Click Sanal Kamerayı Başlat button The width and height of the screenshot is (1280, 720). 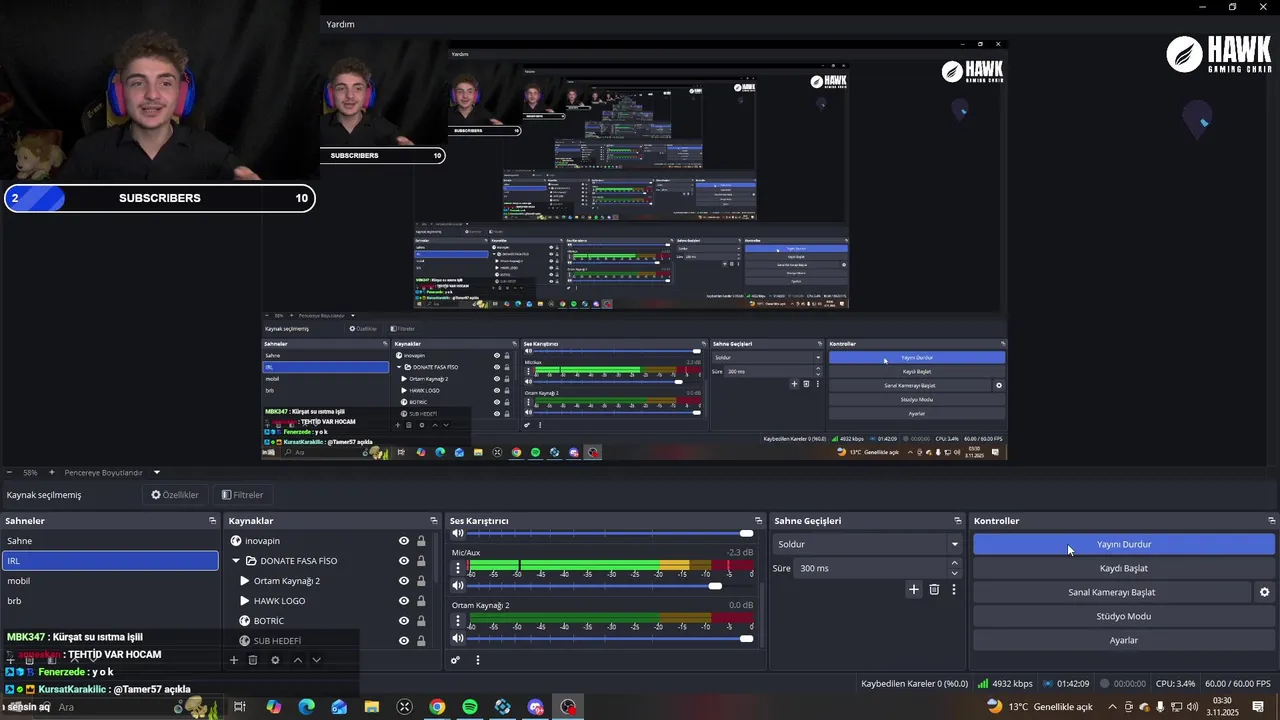(1111, 592)
